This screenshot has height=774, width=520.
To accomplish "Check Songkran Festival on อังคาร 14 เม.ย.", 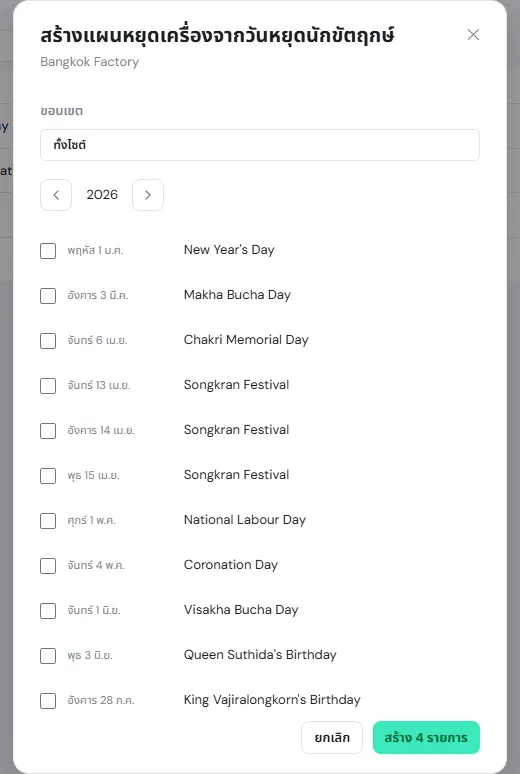I will point(48,430).
